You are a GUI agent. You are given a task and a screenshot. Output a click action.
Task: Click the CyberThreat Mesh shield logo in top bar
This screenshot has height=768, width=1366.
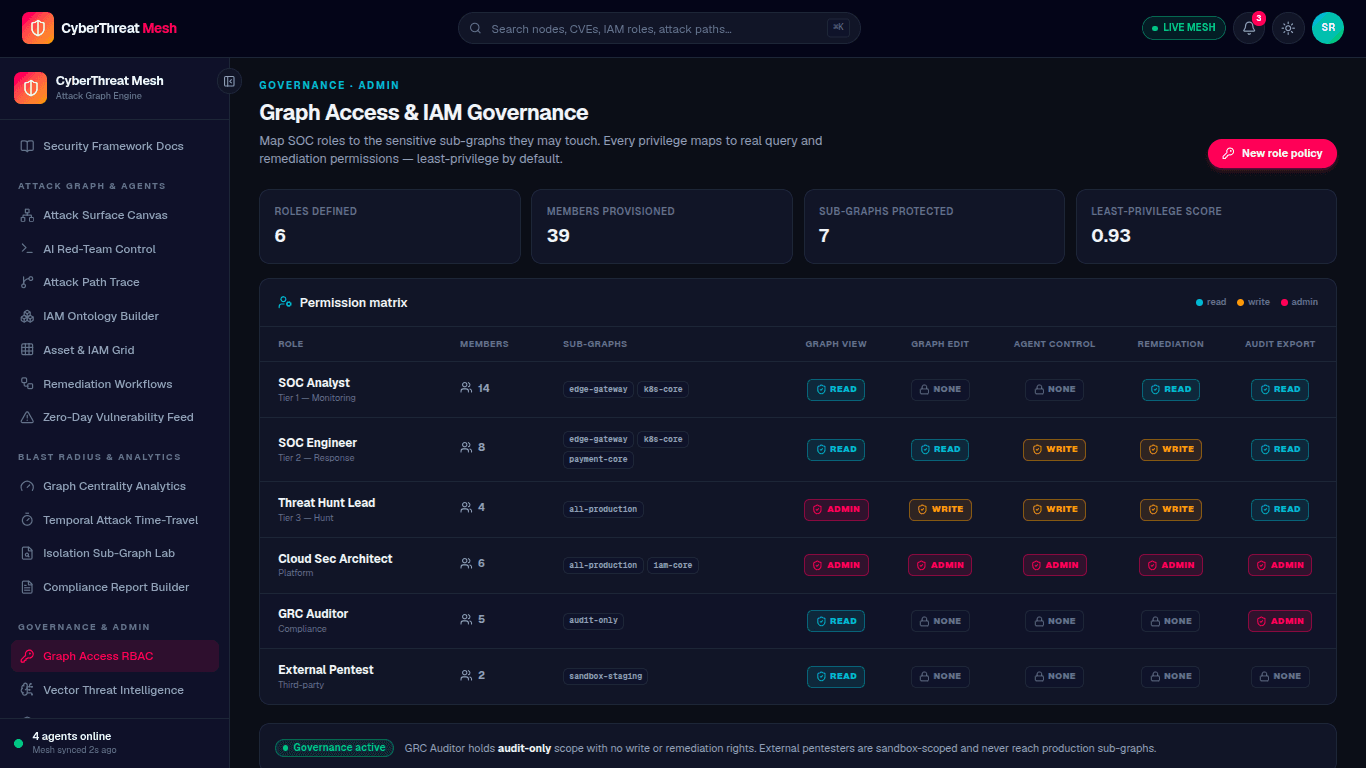click(38, 28)
